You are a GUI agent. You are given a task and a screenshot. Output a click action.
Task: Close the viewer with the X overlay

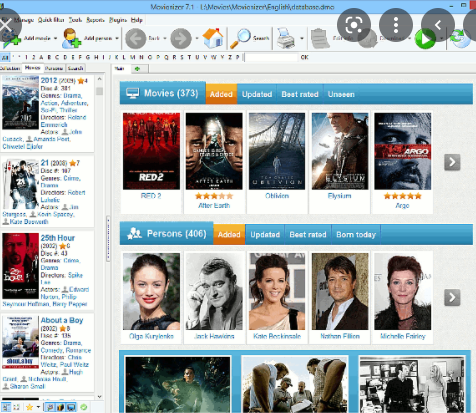(6, 25)
